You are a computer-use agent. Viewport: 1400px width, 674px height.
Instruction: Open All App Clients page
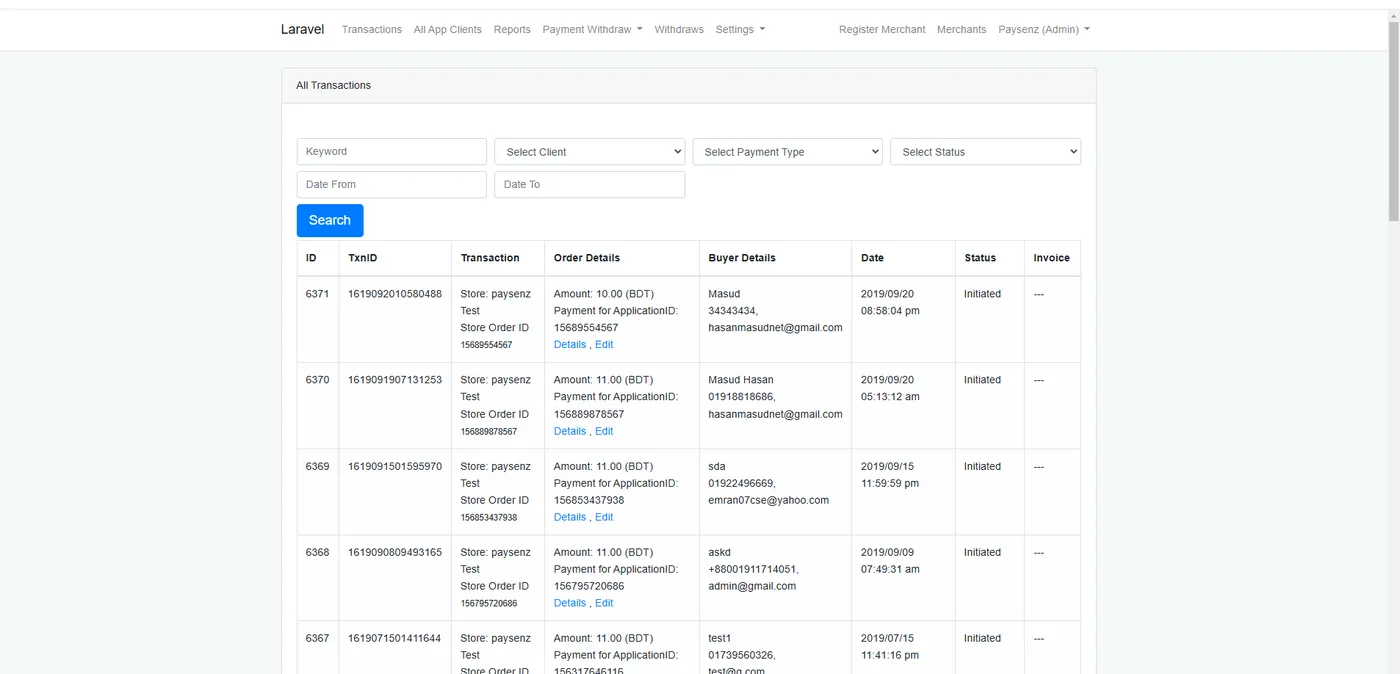pos(448,30)
